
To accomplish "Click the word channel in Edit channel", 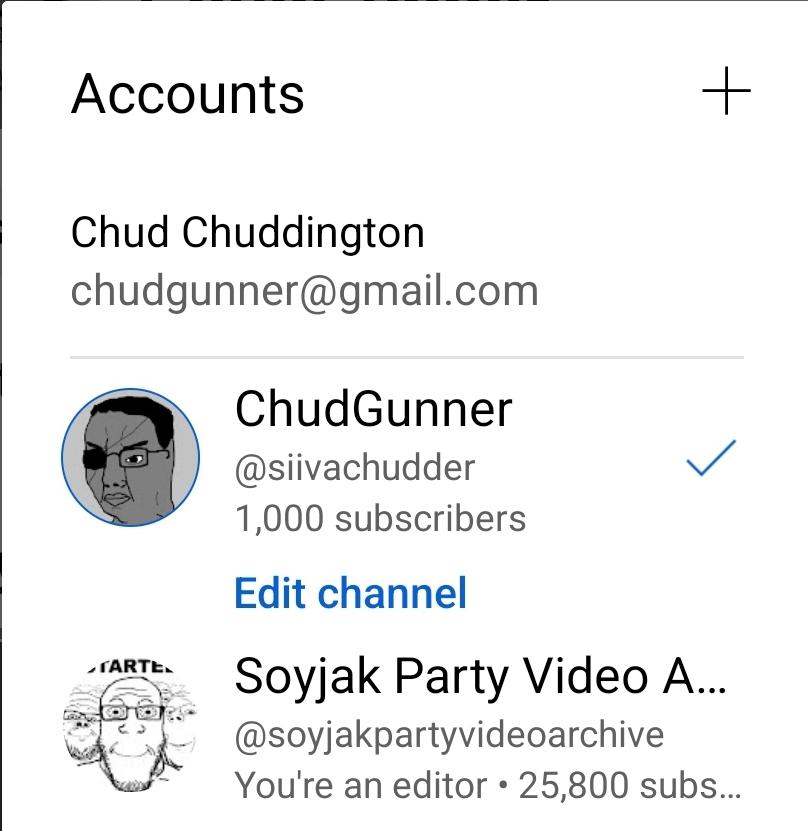I will coord(392,593).
